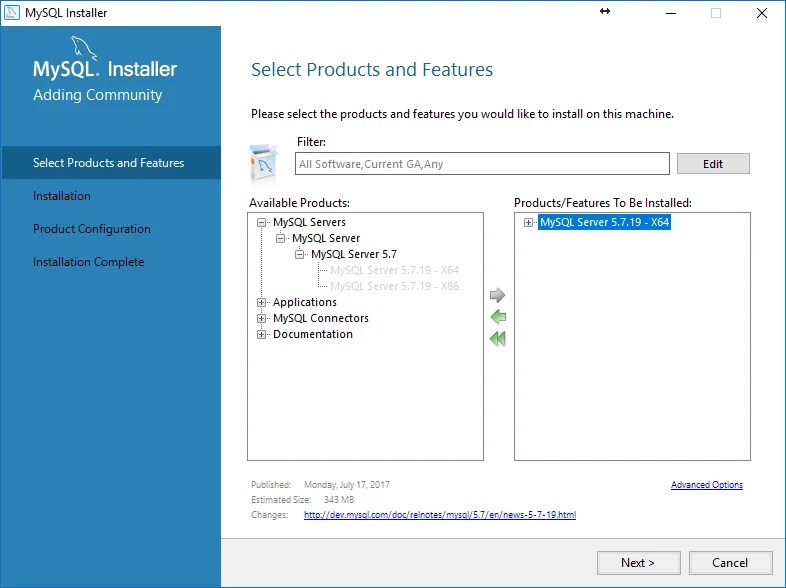This screenshot has height=588, width=786.
Task: Expand the Applications tree node
Action: click(261, 302)
